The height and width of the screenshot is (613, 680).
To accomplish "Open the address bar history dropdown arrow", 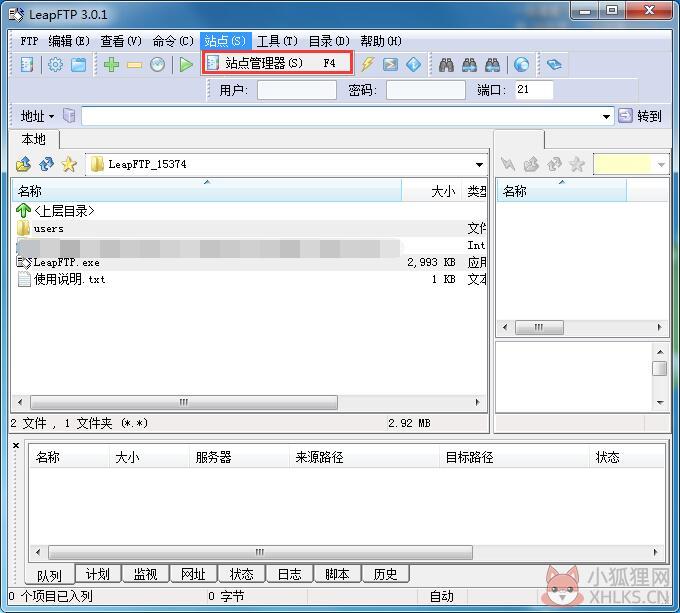I will [x=606, y=116].
